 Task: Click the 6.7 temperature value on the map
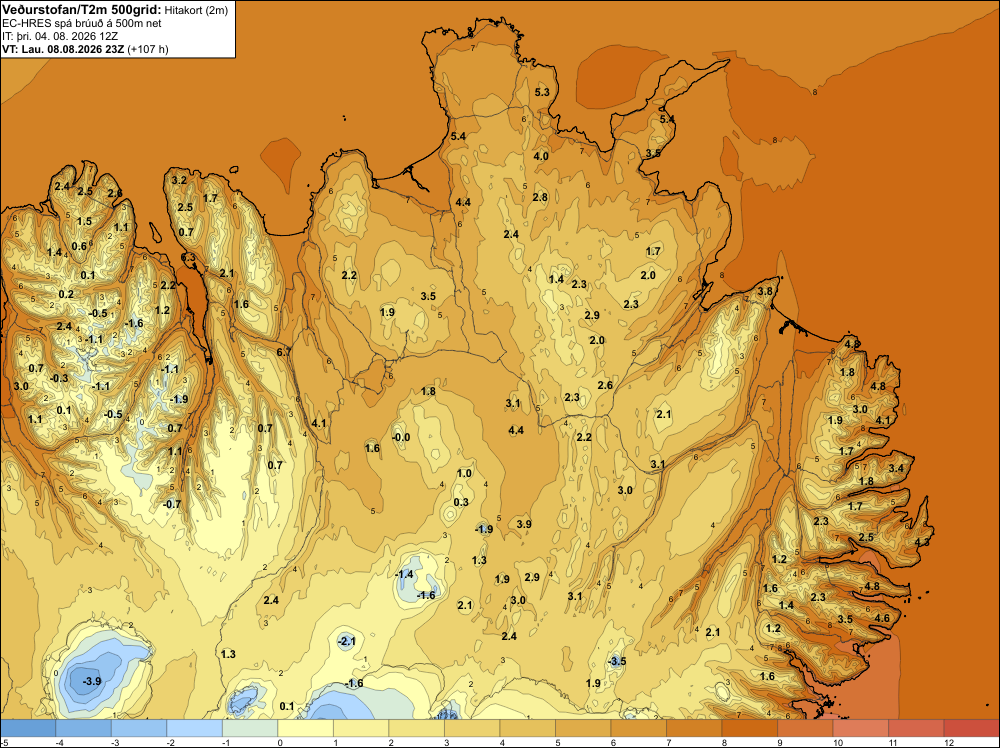tap(284, 351)
